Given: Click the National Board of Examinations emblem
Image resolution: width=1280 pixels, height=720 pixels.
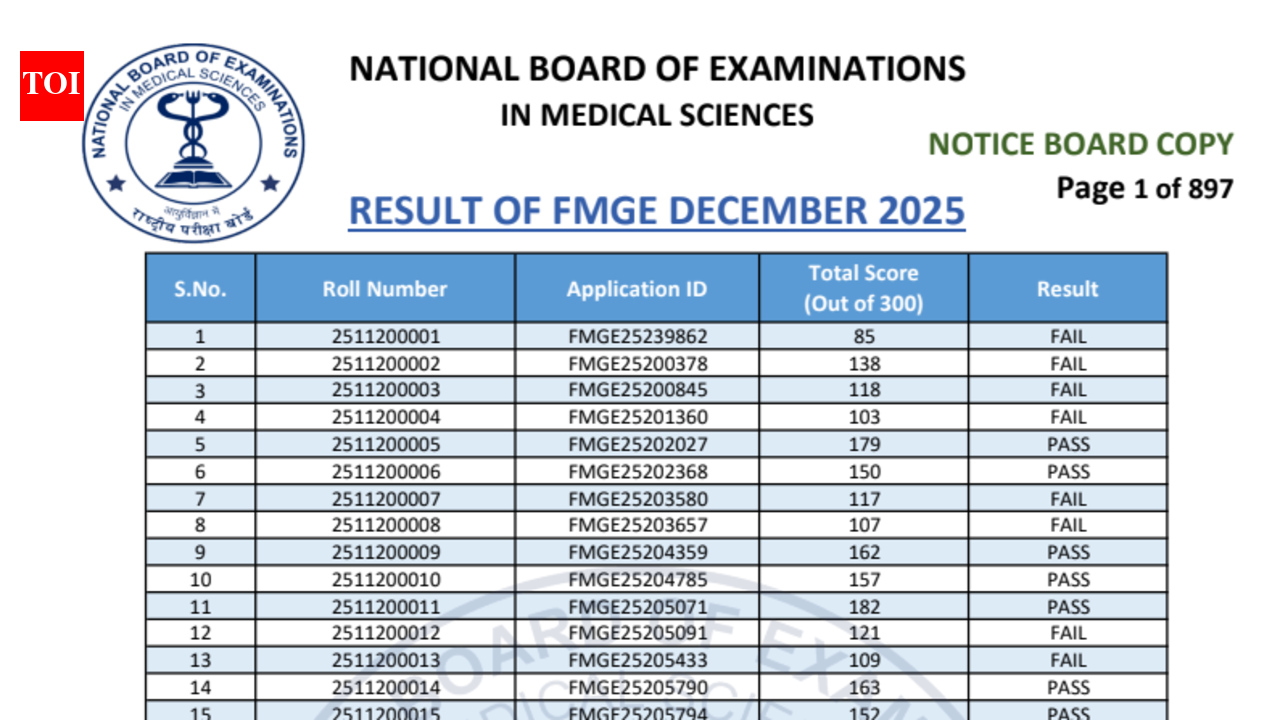Looking at the screenshot, I should pyautogui.click(x=194, y=143).
